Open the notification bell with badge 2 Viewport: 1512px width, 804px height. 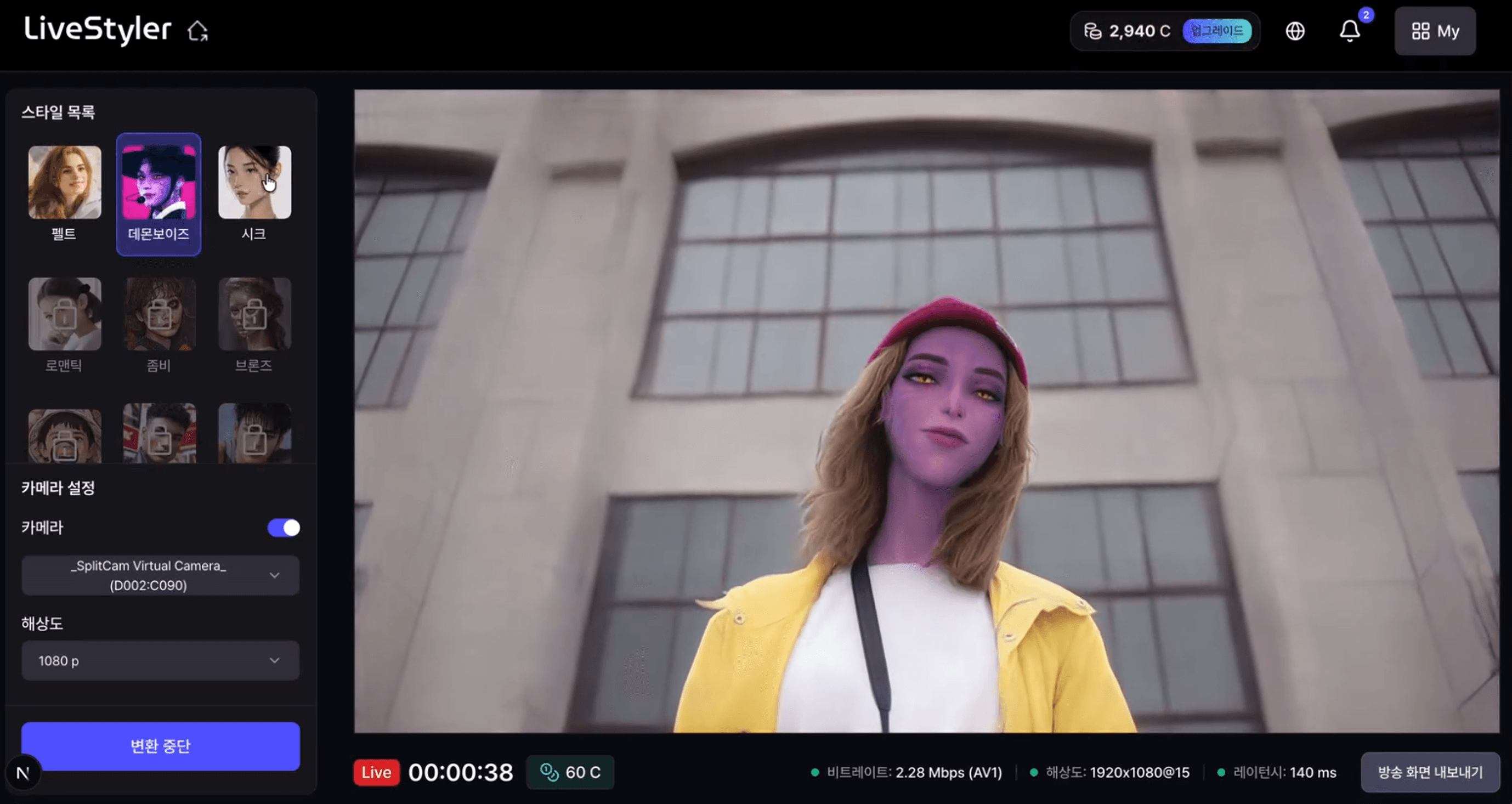click(x=1350, y=31)
